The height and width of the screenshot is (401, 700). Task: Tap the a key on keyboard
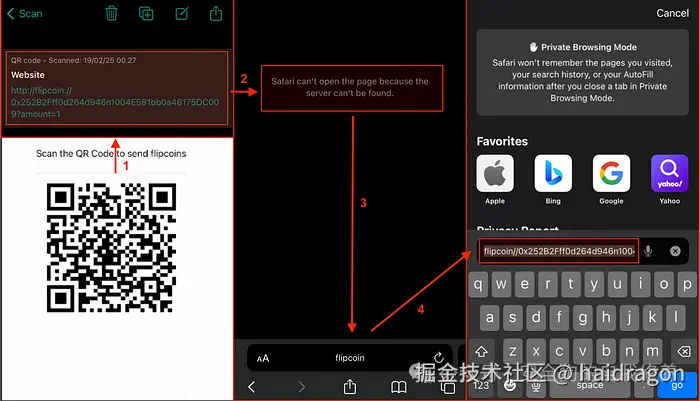489,317
